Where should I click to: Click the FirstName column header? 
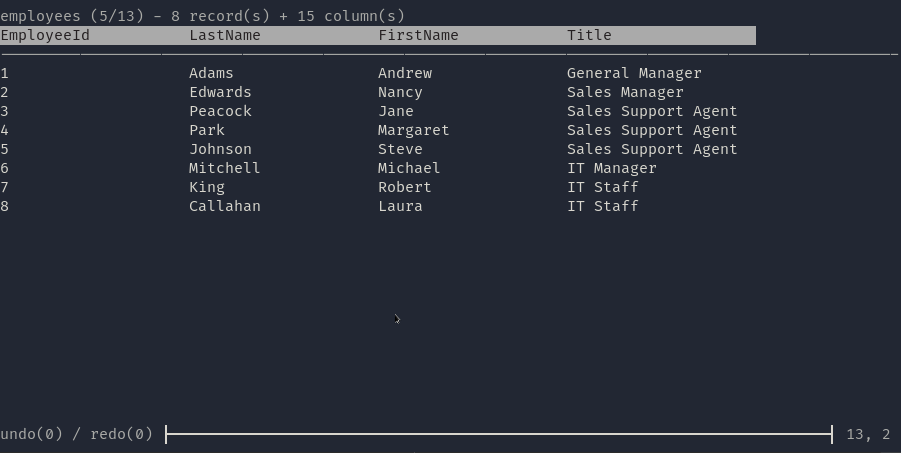click(418, 36)
